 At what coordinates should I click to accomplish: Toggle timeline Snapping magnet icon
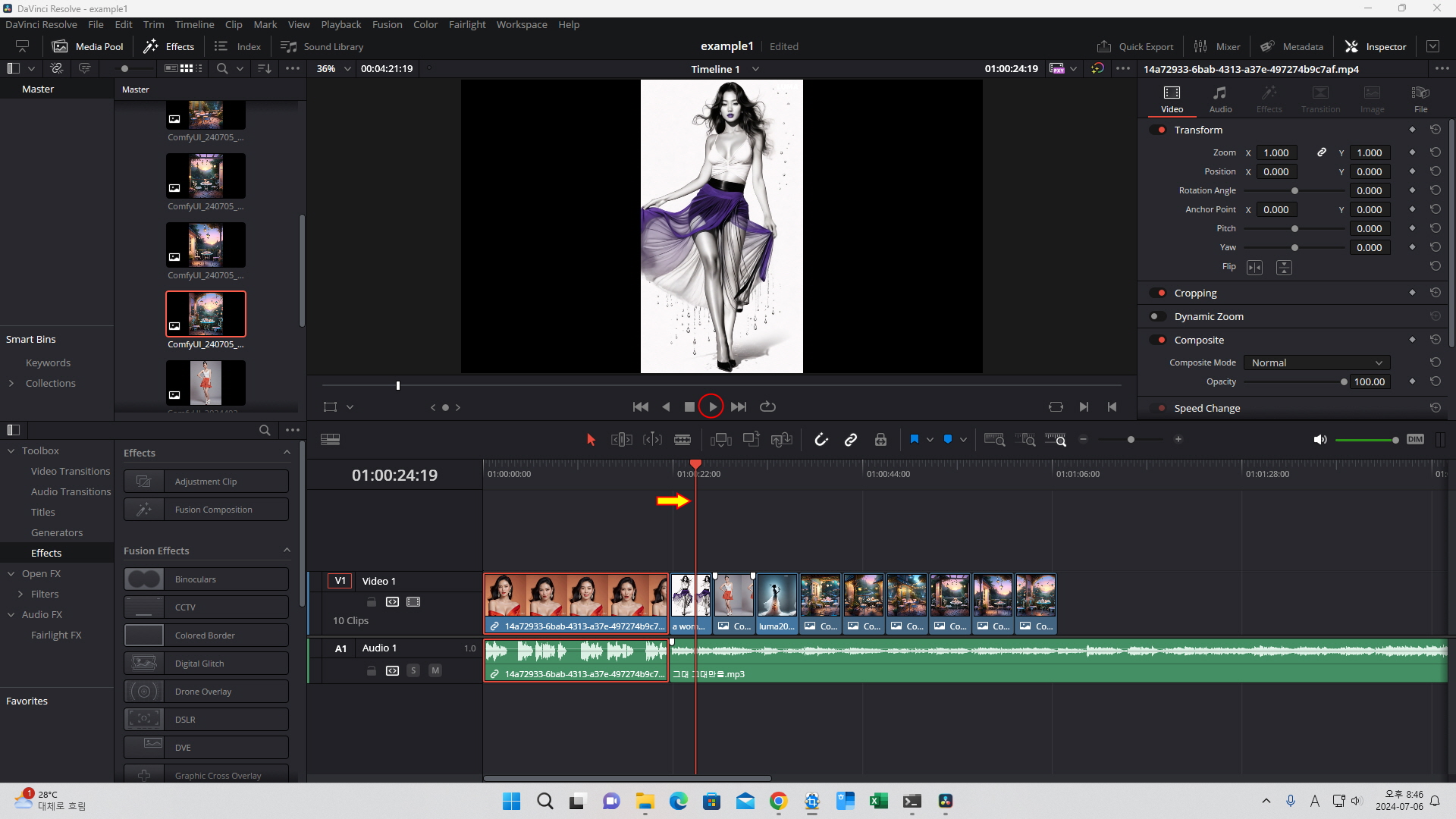(x=821, y=440)
